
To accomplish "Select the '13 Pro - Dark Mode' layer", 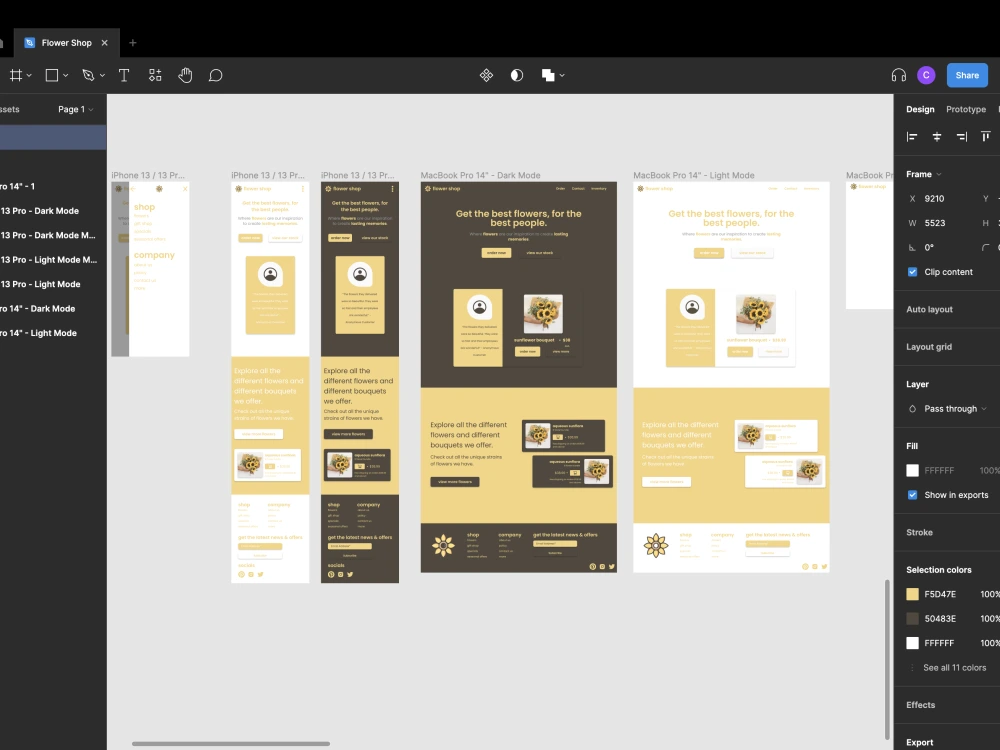I will pyautogui.click(x=53, y=210).
